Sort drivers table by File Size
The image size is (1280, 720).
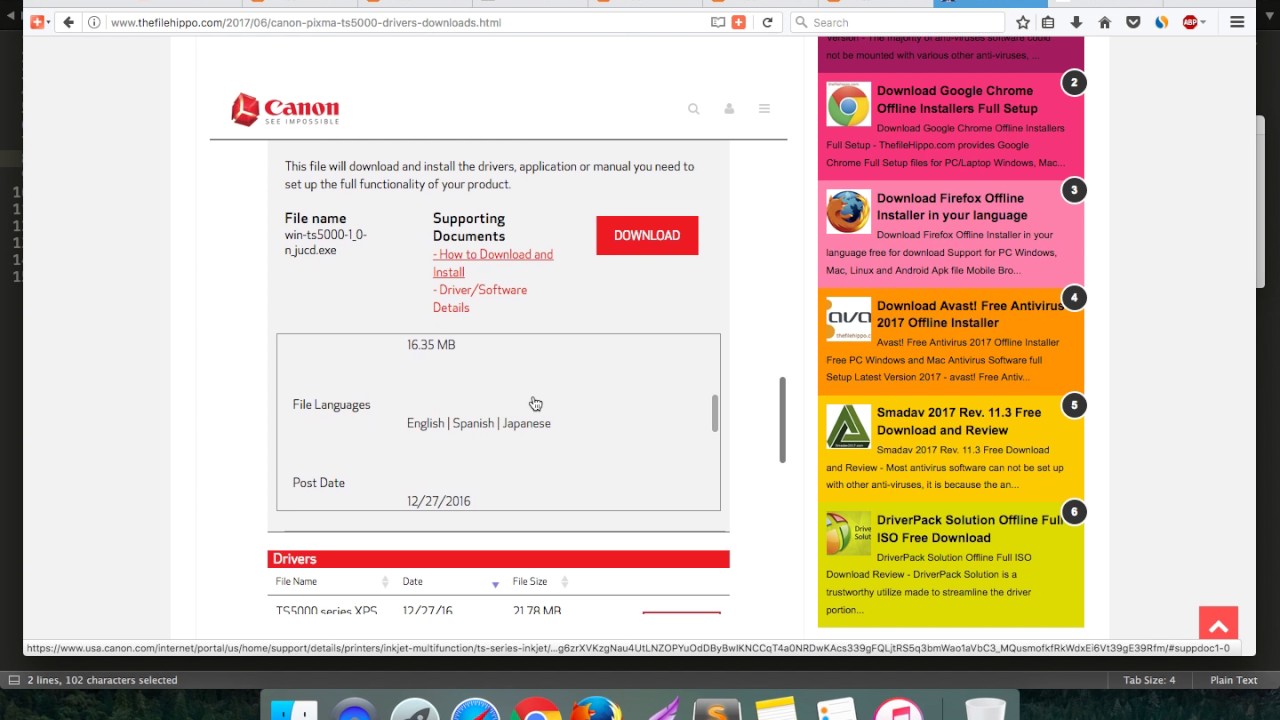pos(540,582)
